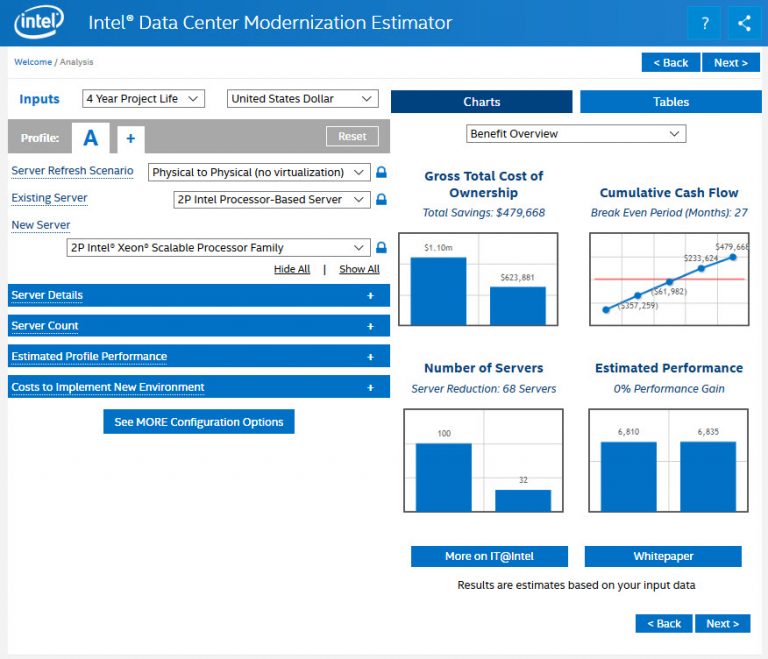Viewport: 768px width, 659px height.
Task: Click Results are estimates disclaimer text
Action: [576, 585]
